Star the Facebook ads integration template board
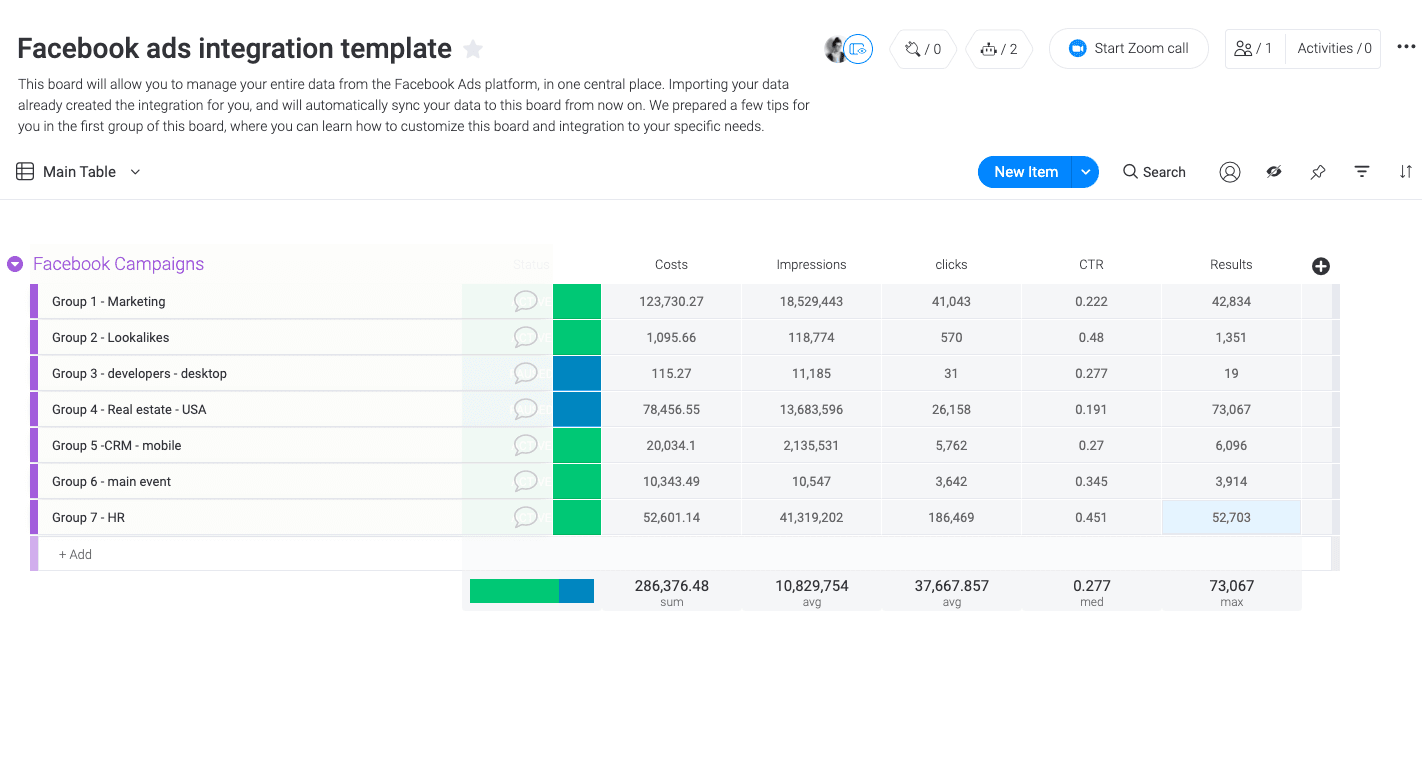This screenshot has height=777, width=1422. [473, 49]
